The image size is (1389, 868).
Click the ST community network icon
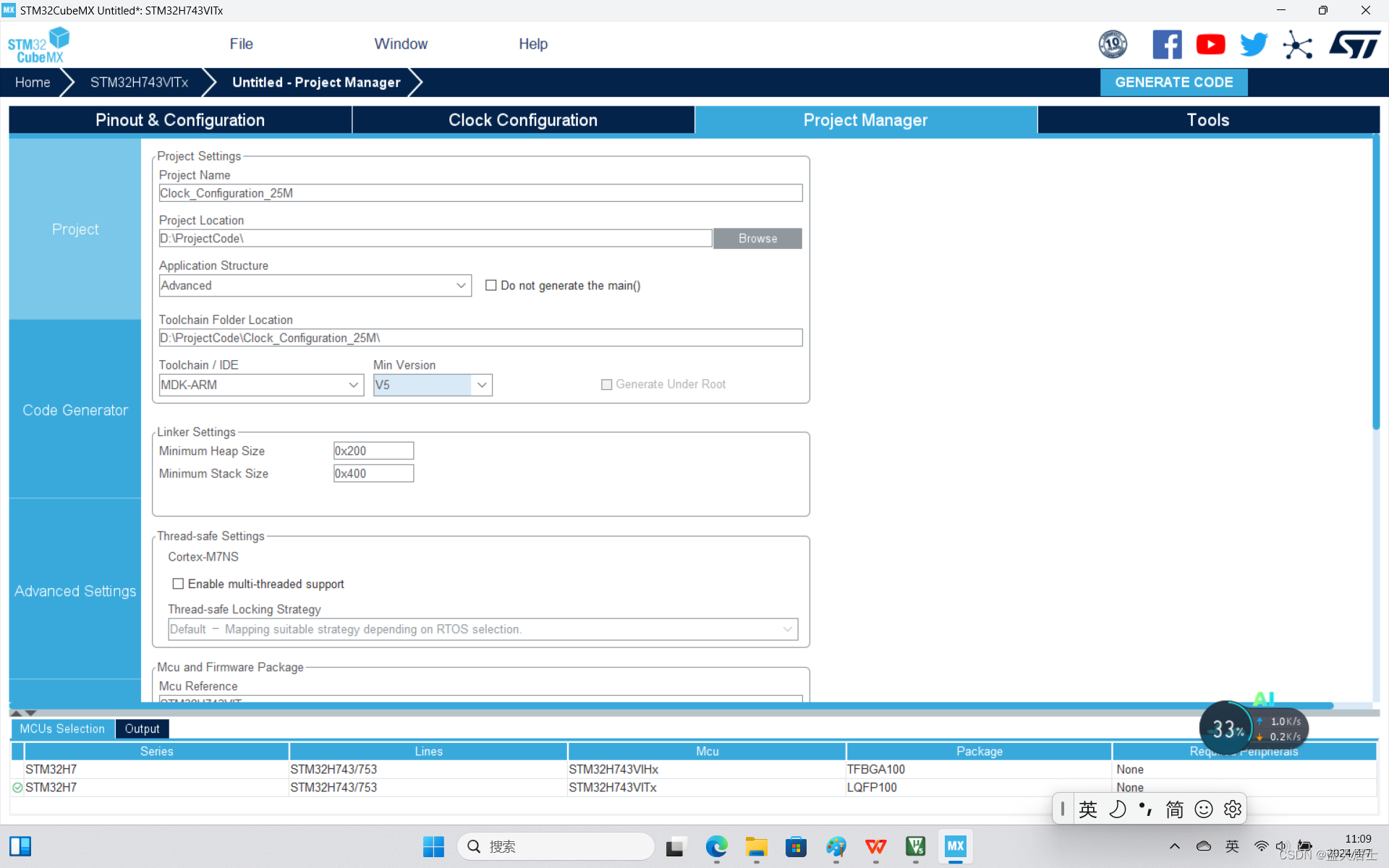[x=1297, y=46]
